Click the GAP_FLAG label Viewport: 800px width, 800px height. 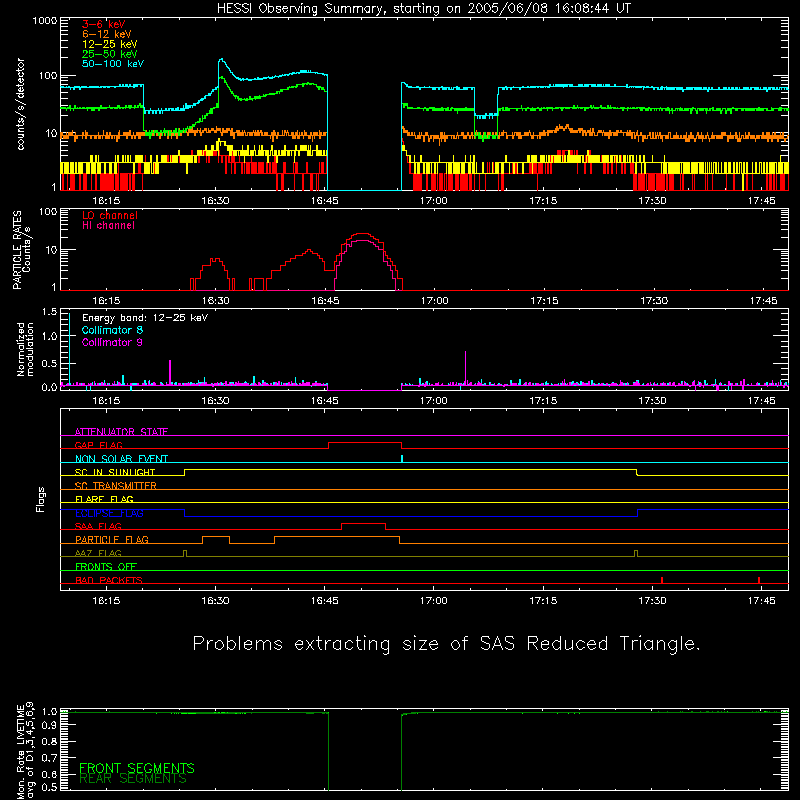[98, 445]
